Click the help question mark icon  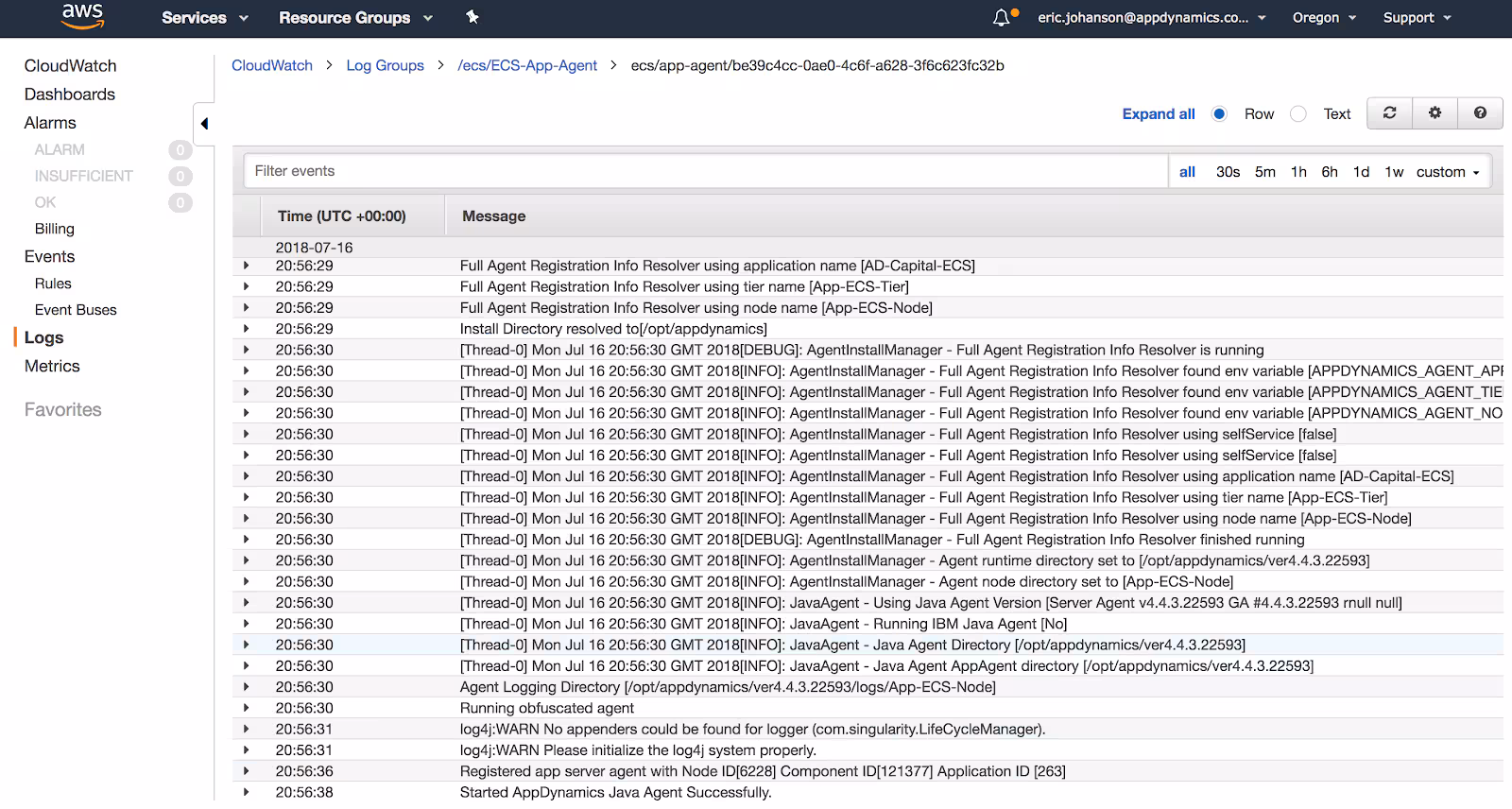coord(1480,113)
